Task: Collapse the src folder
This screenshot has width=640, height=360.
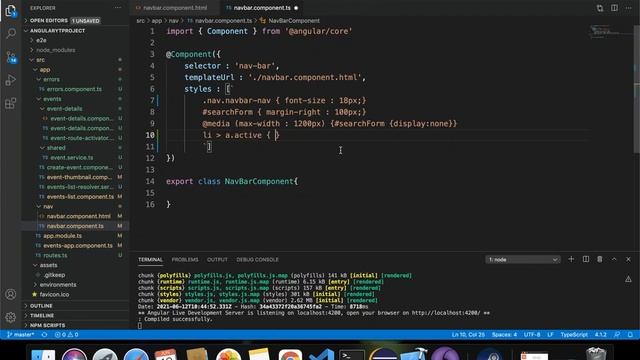Action: tap(40, 60)
